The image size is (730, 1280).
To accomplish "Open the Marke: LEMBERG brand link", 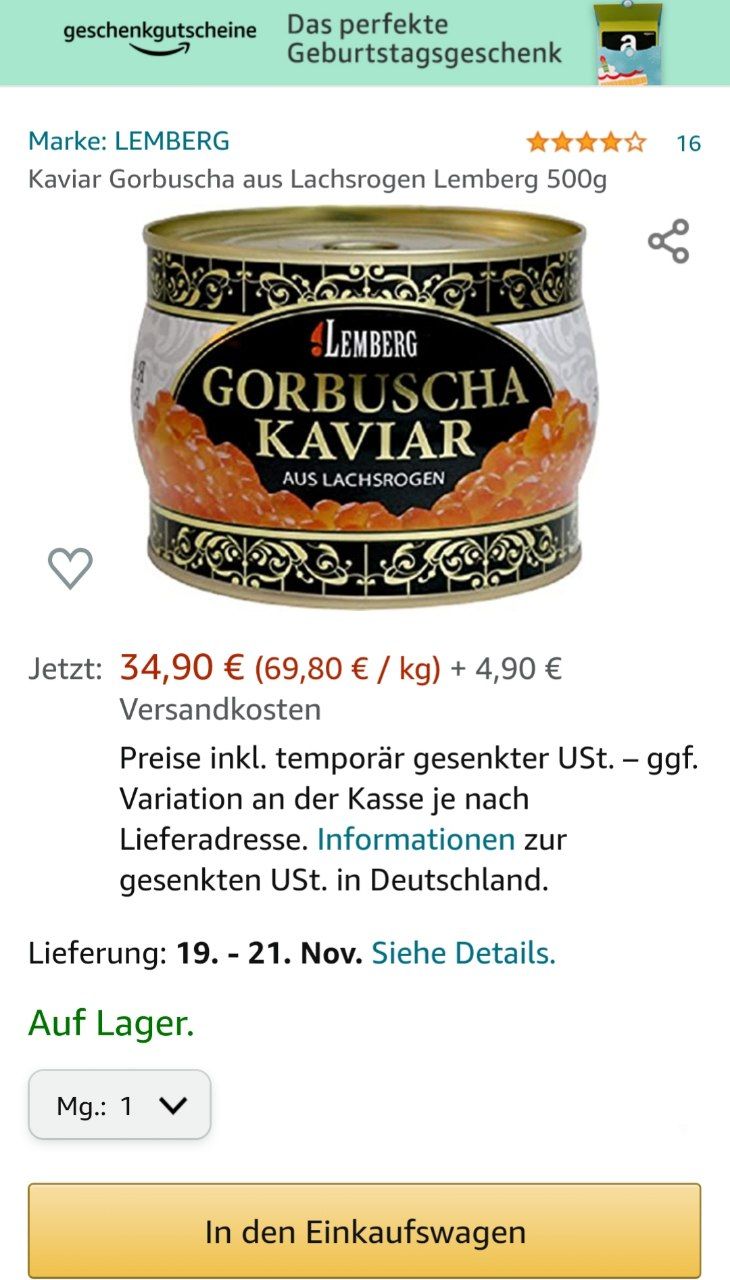I will 129,141.
